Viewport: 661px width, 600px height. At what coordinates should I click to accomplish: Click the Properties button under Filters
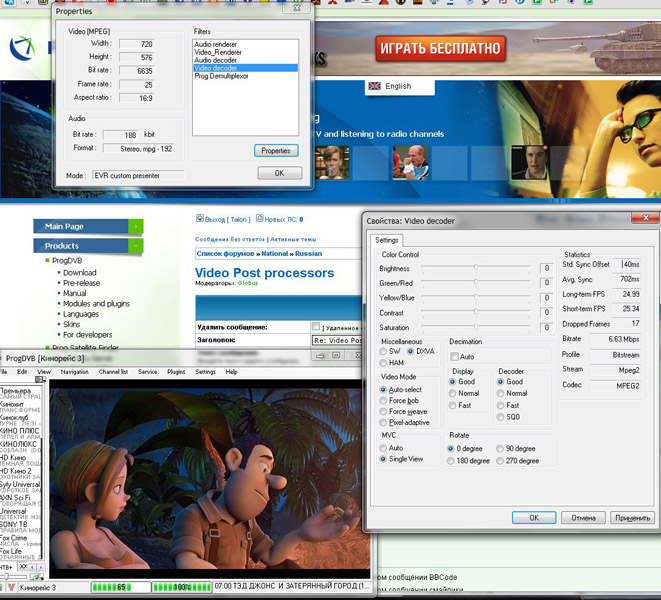[275, 150]
